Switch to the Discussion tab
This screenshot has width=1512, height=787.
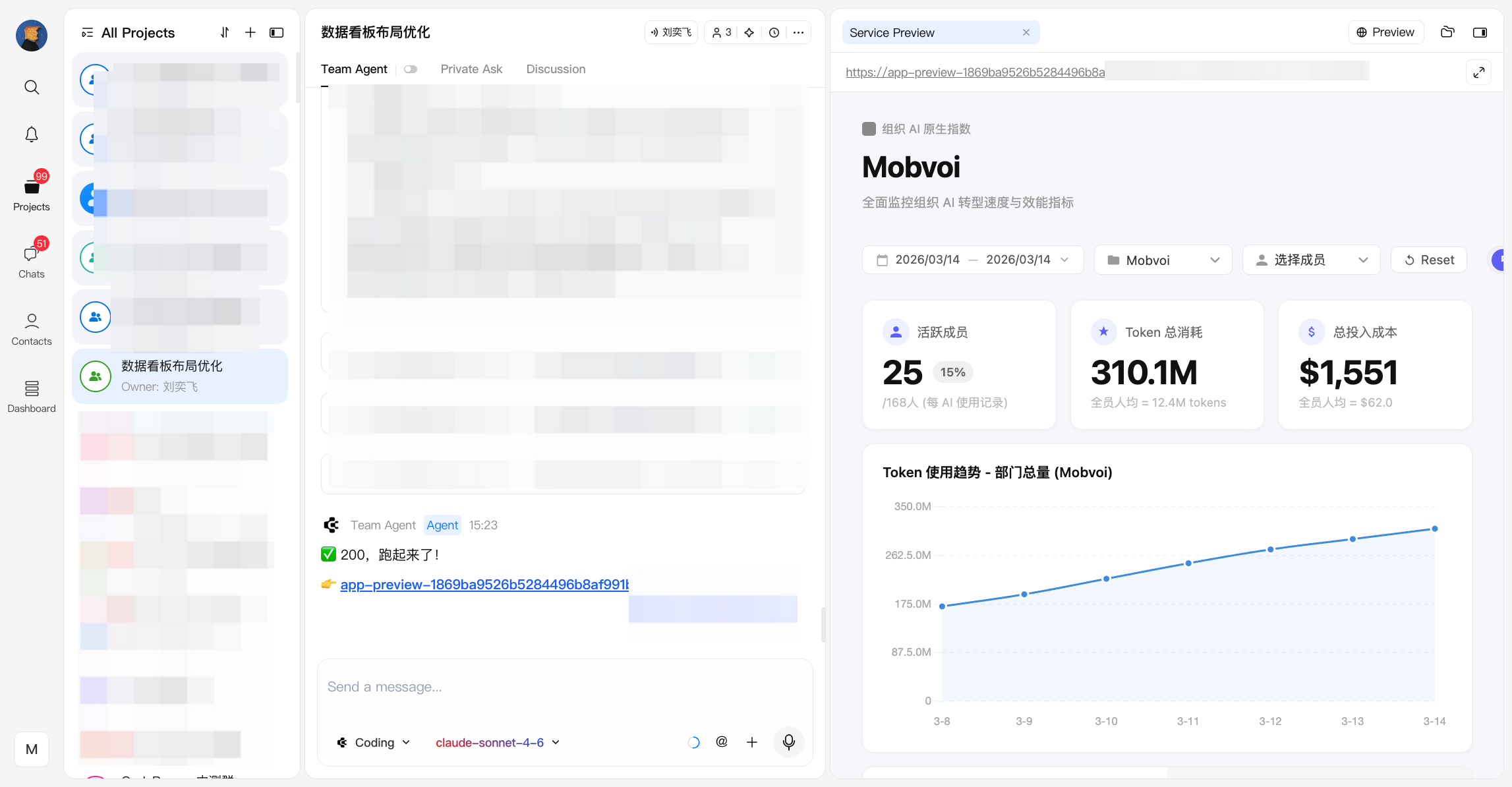[x=556, y=69]
